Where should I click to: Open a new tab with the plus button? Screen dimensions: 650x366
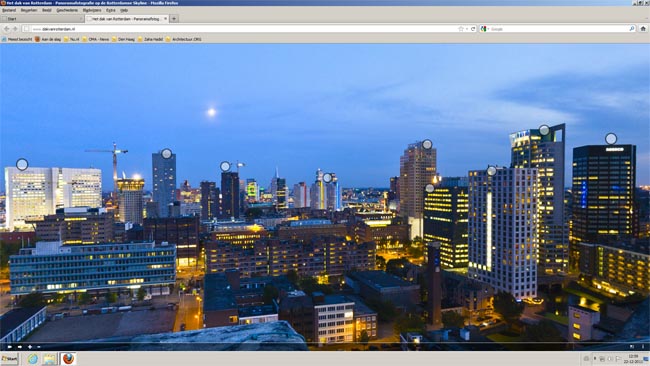174,19
